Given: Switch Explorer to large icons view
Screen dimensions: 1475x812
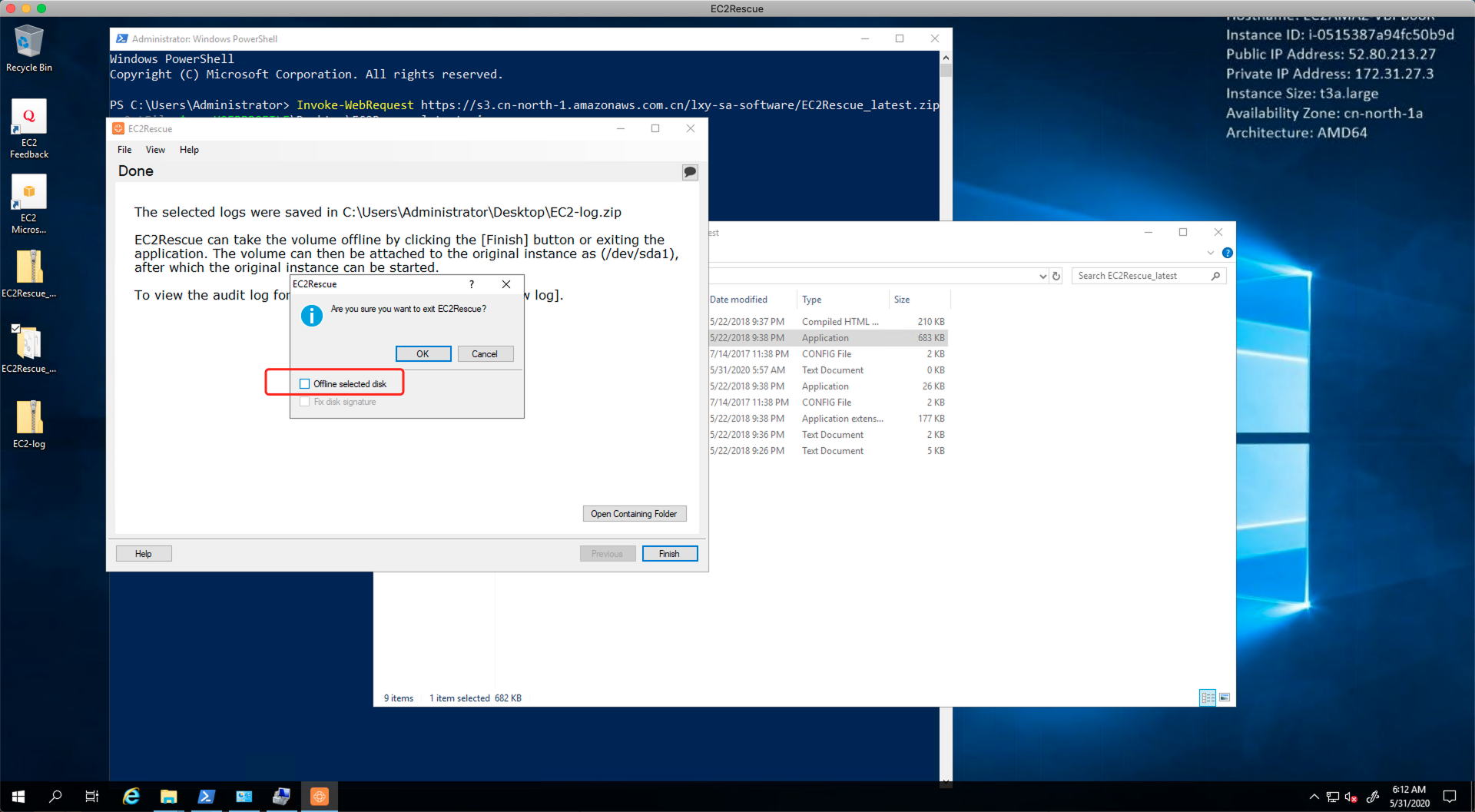Looking at the screenshot, I should [x=1225, y=698].
